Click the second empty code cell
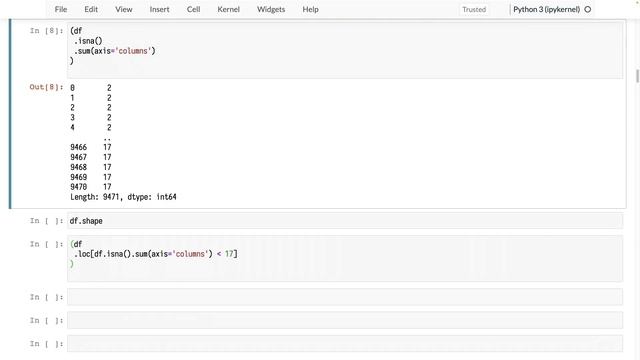 click(345, 320)
